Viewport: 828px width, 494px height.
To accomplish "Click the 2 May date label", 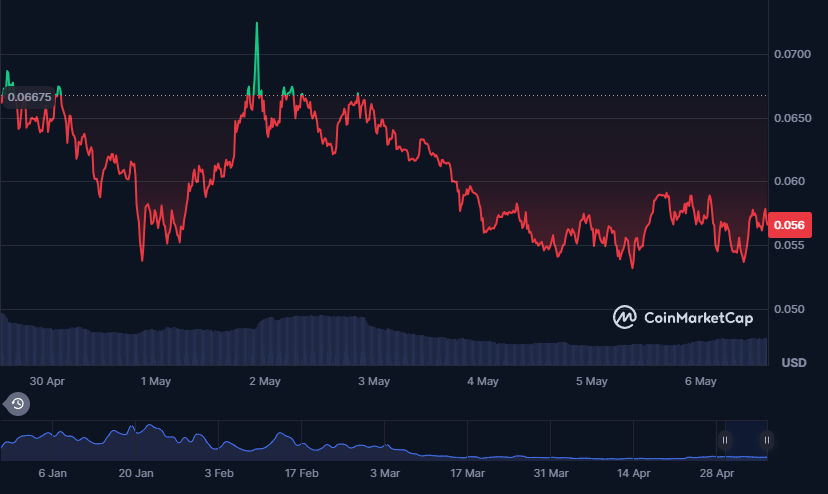I will (x=265, y=381).
